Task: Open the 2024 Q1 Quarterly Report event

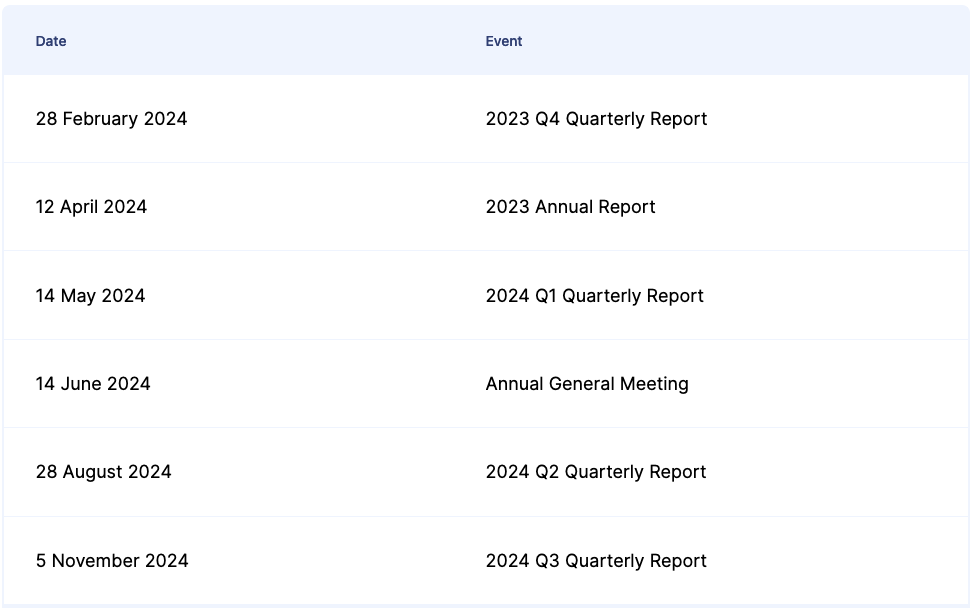Action: (x=594, y=296)
